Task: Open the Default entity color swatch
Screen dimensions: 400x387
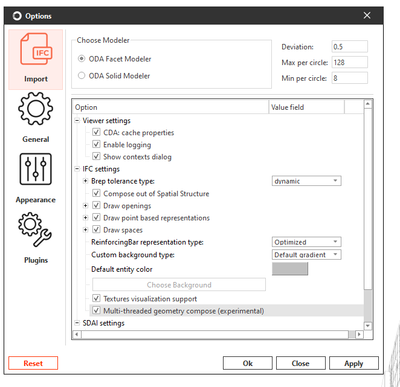Action: click(x=290, y=269)
